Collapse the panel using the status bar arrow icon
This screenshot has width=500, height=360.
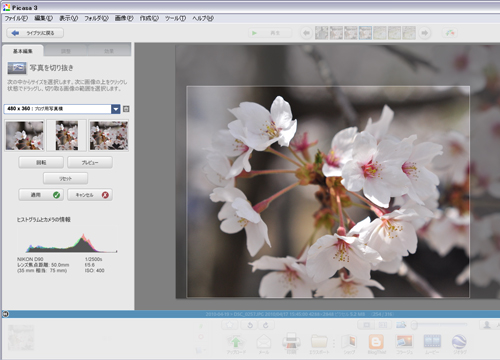pyautogui.click(x=5, y=314)
